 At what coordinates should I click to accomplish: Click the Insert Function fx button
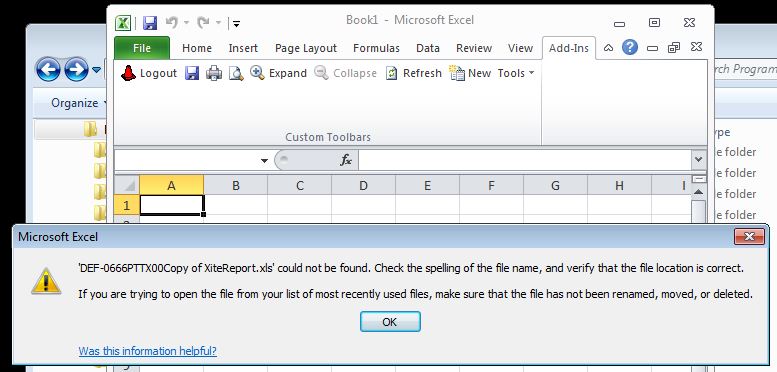pos(345,160)
